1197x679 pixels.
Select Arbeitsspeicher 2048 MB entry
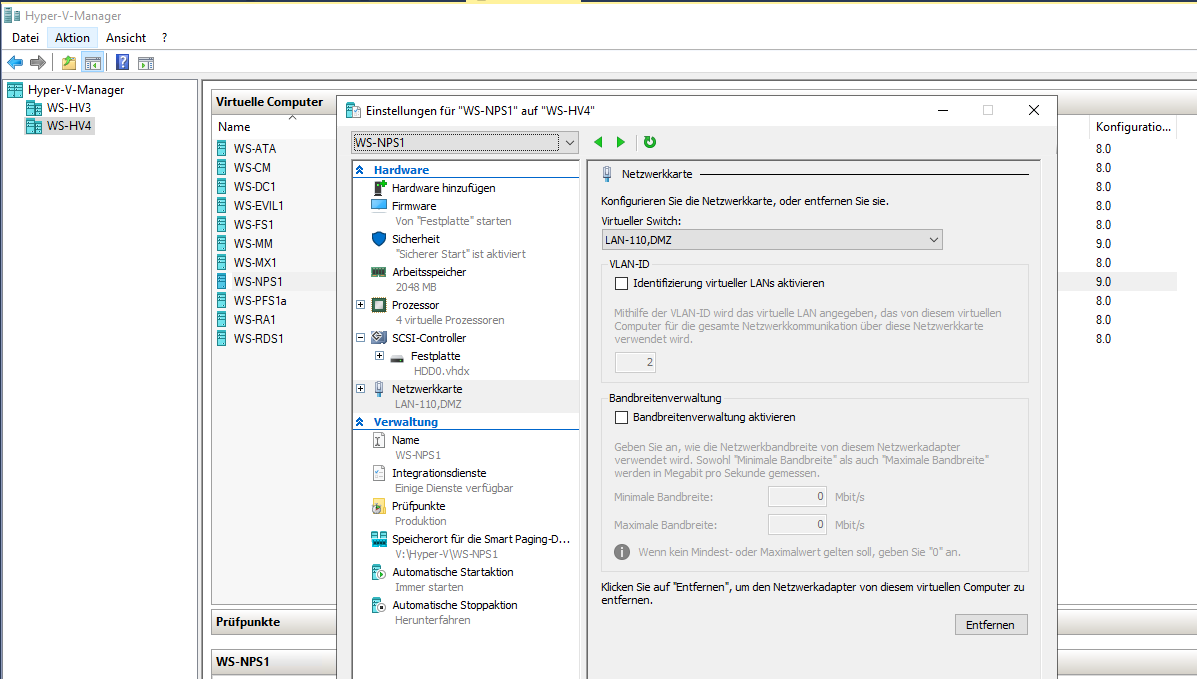click(x=429, y=279)
